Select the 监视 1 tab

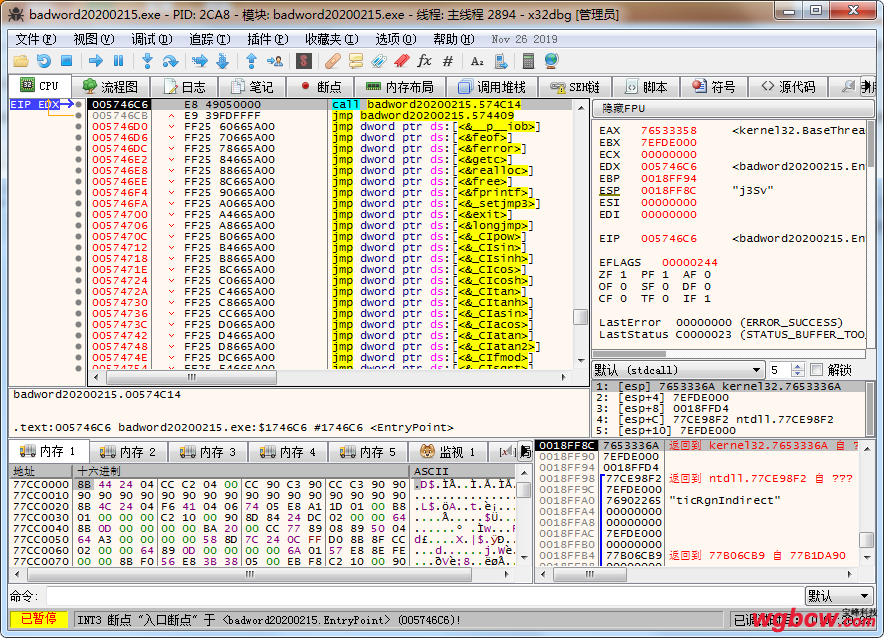click(x=448, y=451)
